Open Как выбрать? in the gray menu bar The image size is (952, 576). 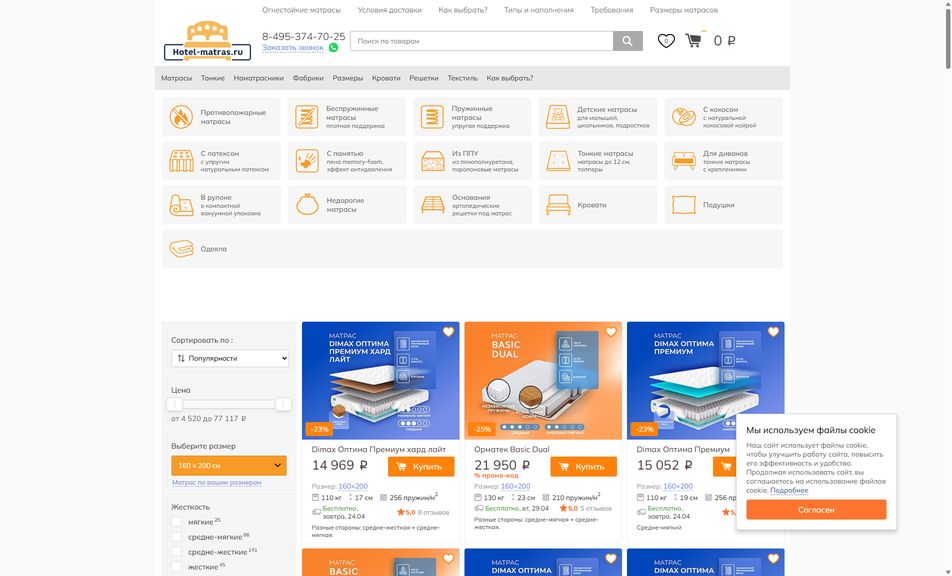tap(510, 78)
